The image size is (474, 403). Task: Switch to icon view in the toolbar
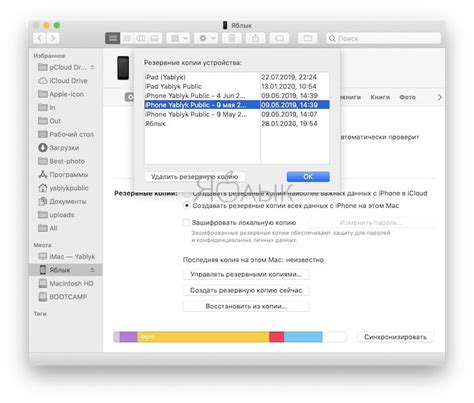113,38
